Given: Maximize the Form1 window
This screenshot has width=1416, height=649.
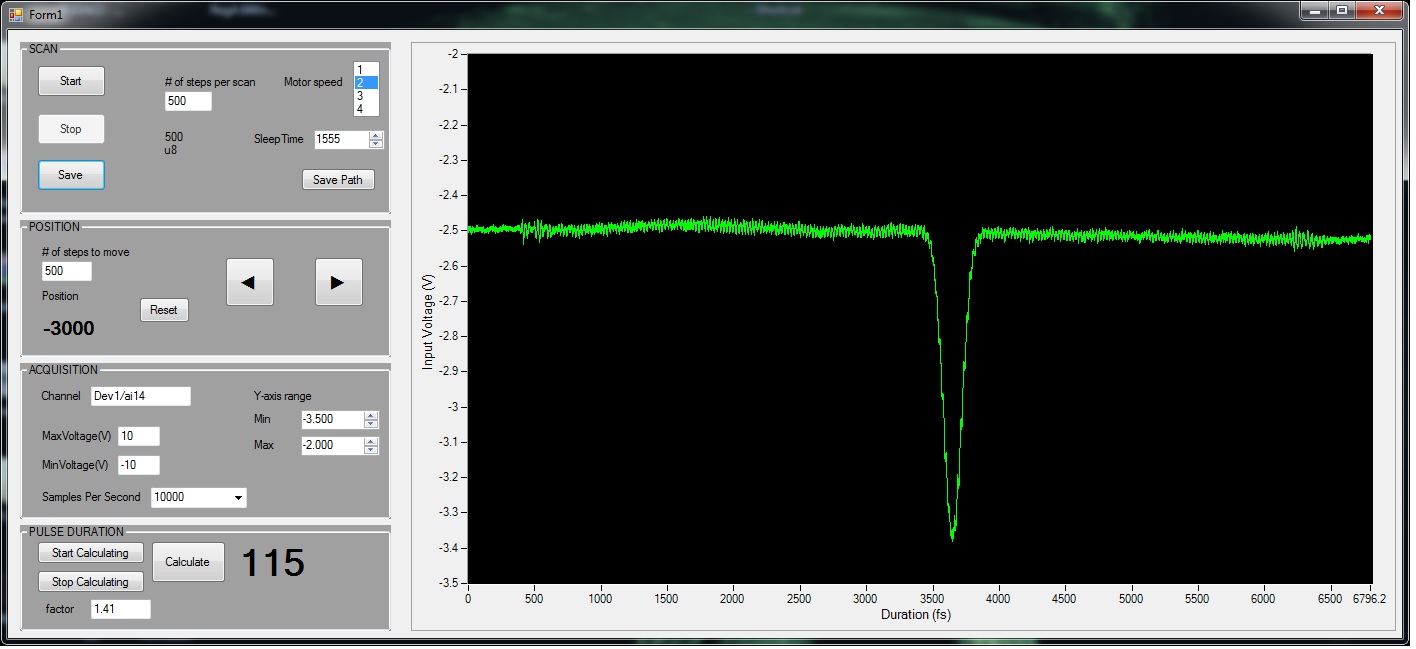Looking at the screenshot, I should [x=1341, y=10].
